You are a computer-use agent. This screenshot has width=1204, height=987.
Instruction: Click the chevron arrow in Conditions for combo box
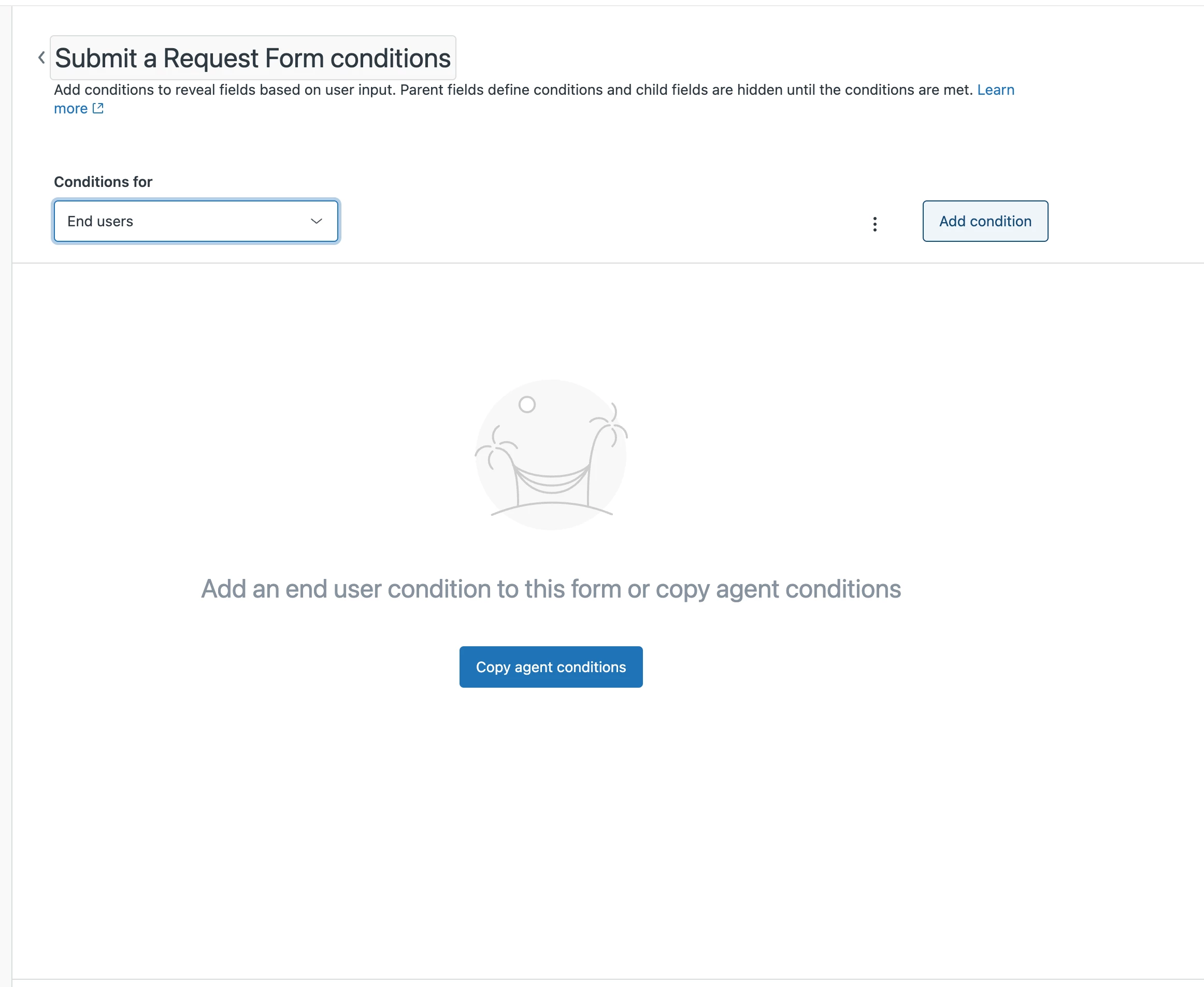[x=316, y=221]
